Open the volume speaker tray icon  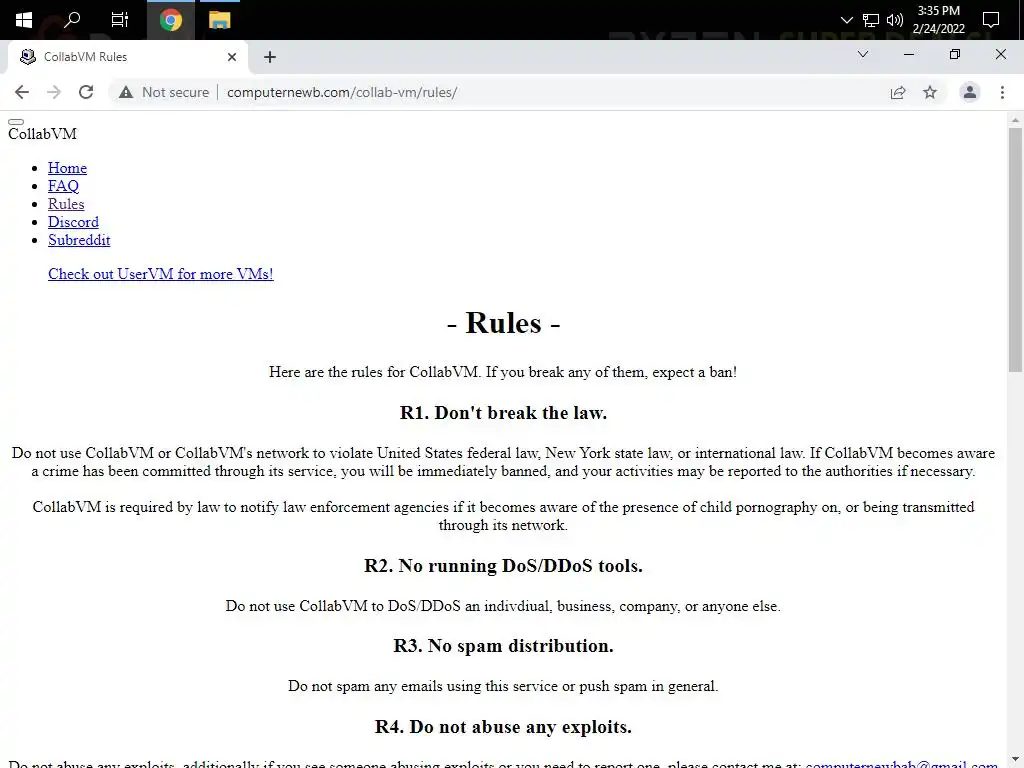(895, 20)
